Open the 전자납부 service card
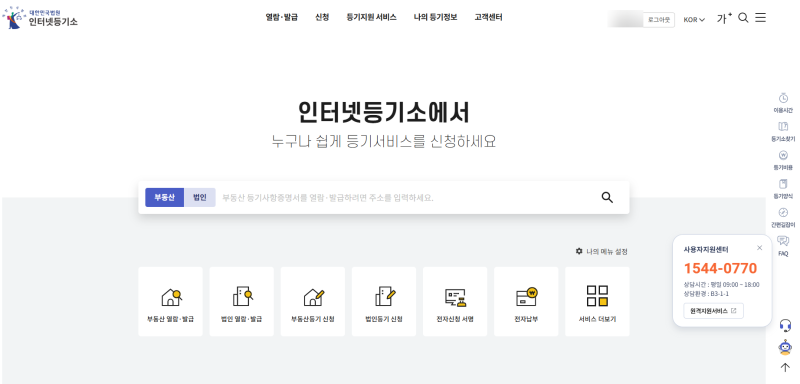The image size is (800, 384). [x=526, y=301]
